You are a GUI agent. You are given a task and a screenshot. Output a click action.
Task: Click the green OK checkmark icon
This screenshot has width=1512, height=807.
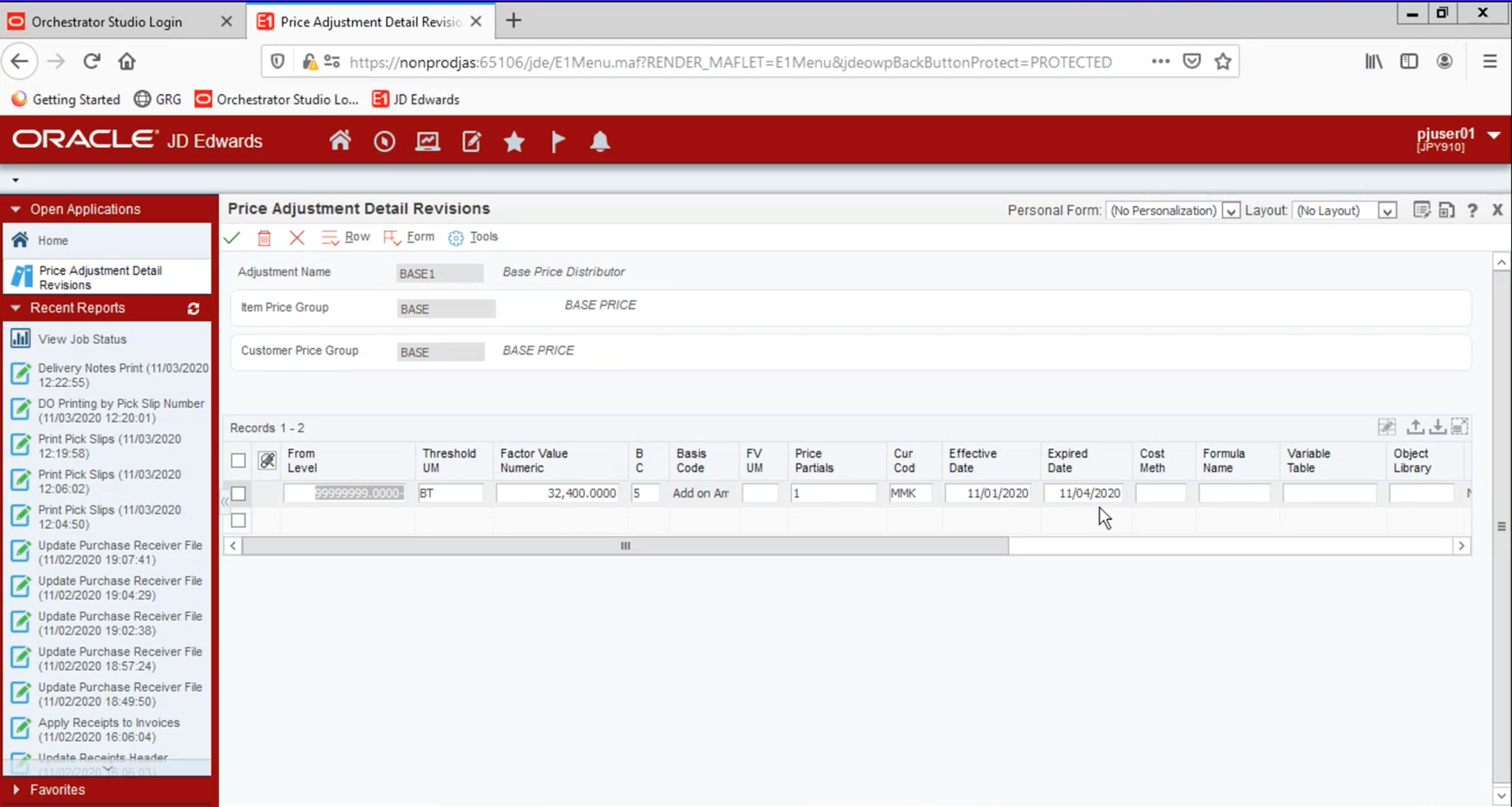pos(232,237)
